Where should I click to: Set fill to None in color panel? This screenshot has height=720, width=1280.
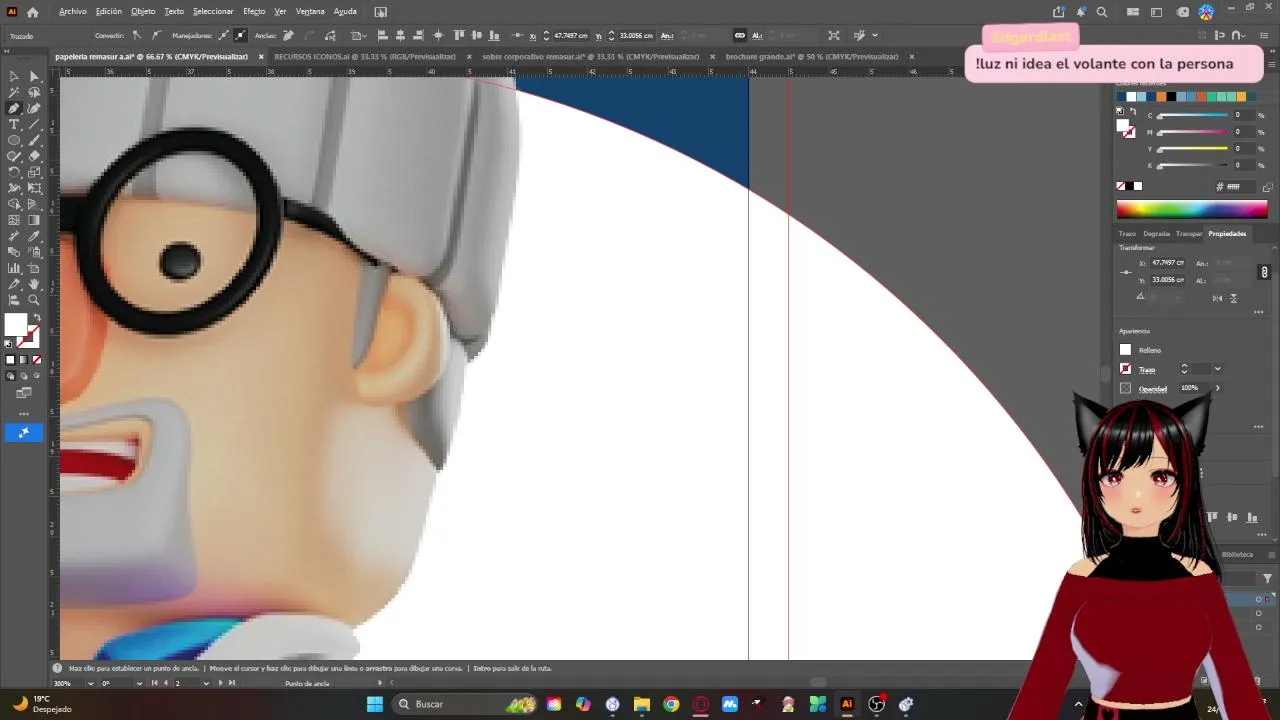[x=1121, y=186]
